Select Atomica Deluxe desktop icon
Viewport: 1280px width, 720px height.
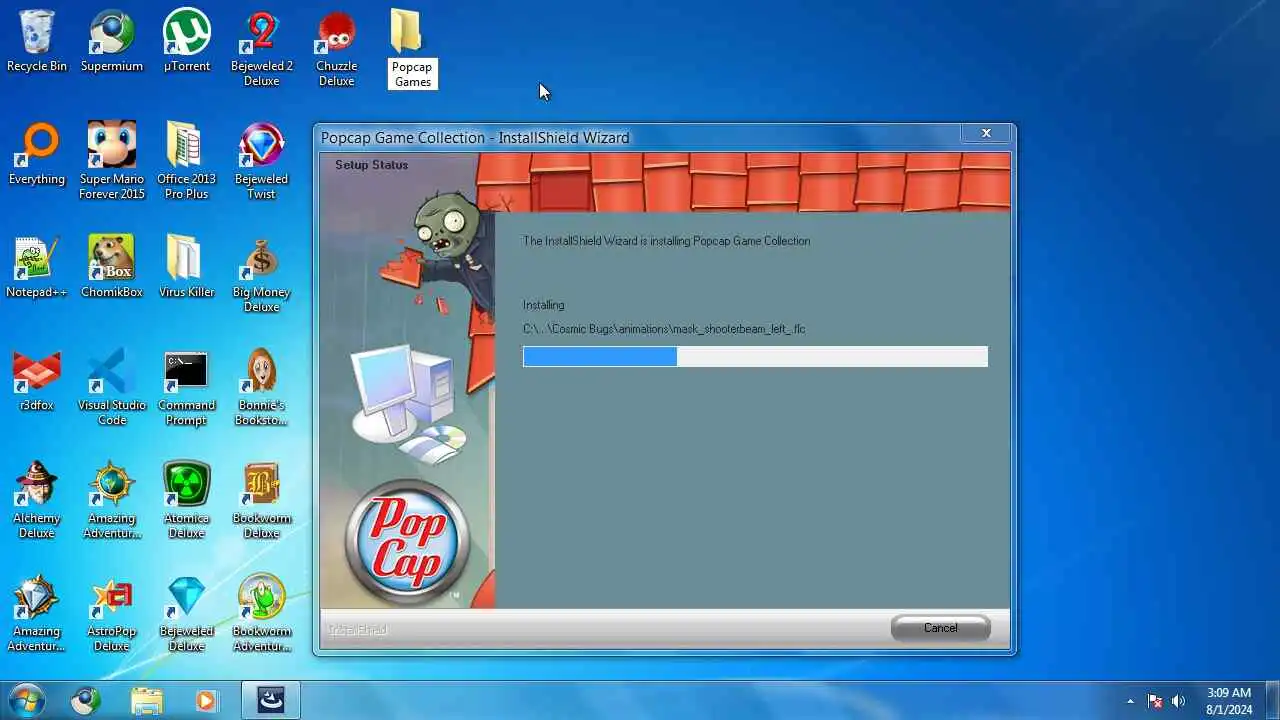tap(187, 500)
